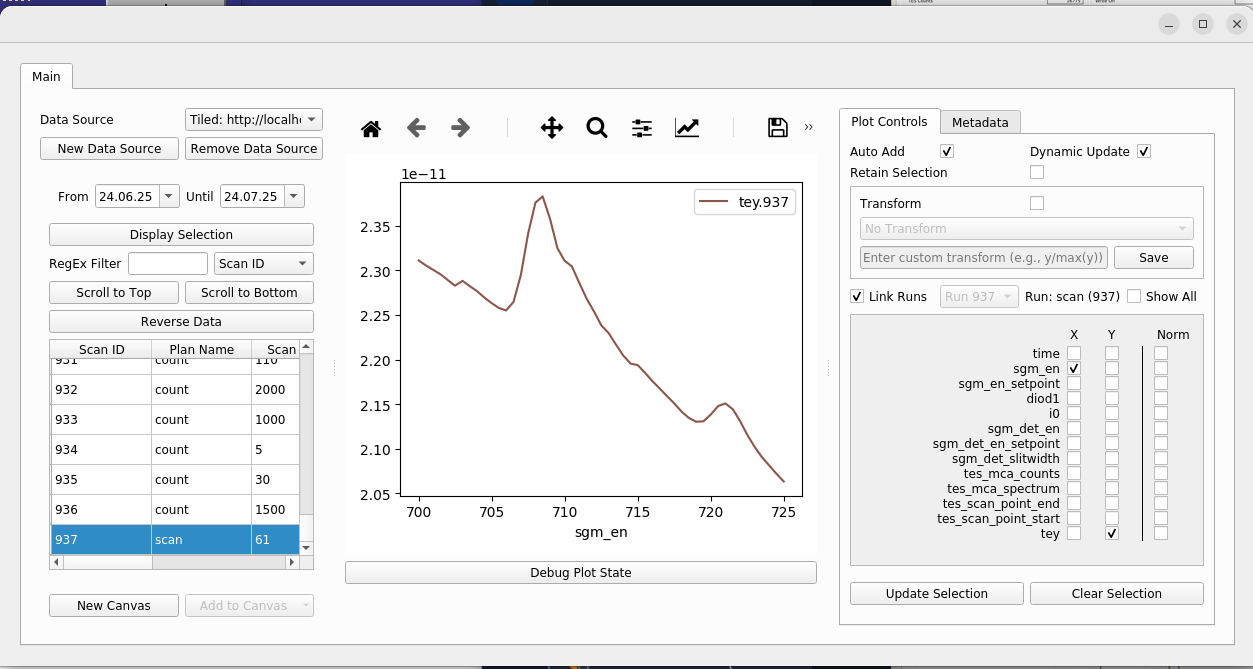The image size is (1253, 669).
Task: Select scan row 934
Action: coord(175,450)
